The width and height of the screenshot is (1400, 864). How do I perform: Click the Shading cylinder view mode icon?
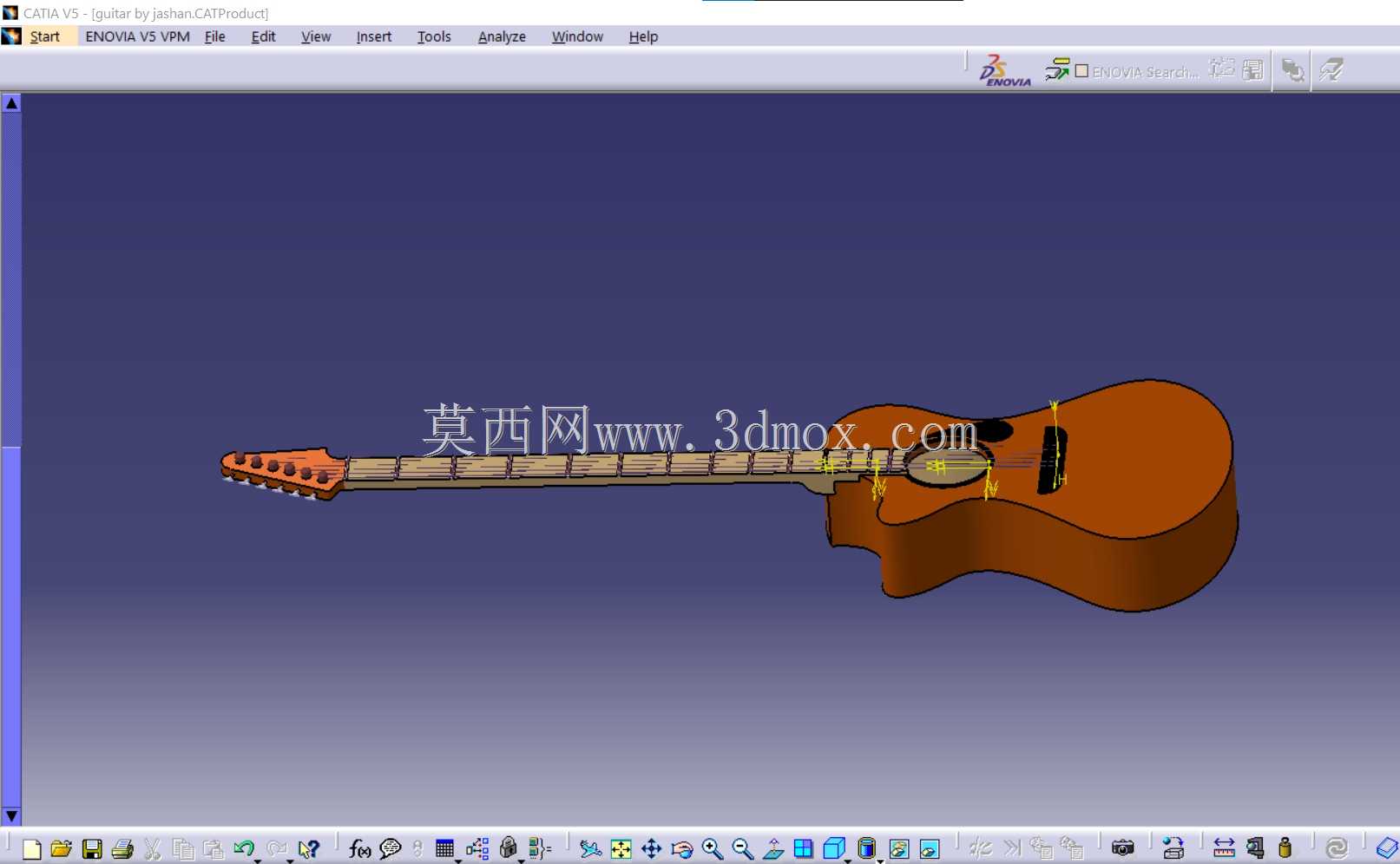tap(866, 848)
